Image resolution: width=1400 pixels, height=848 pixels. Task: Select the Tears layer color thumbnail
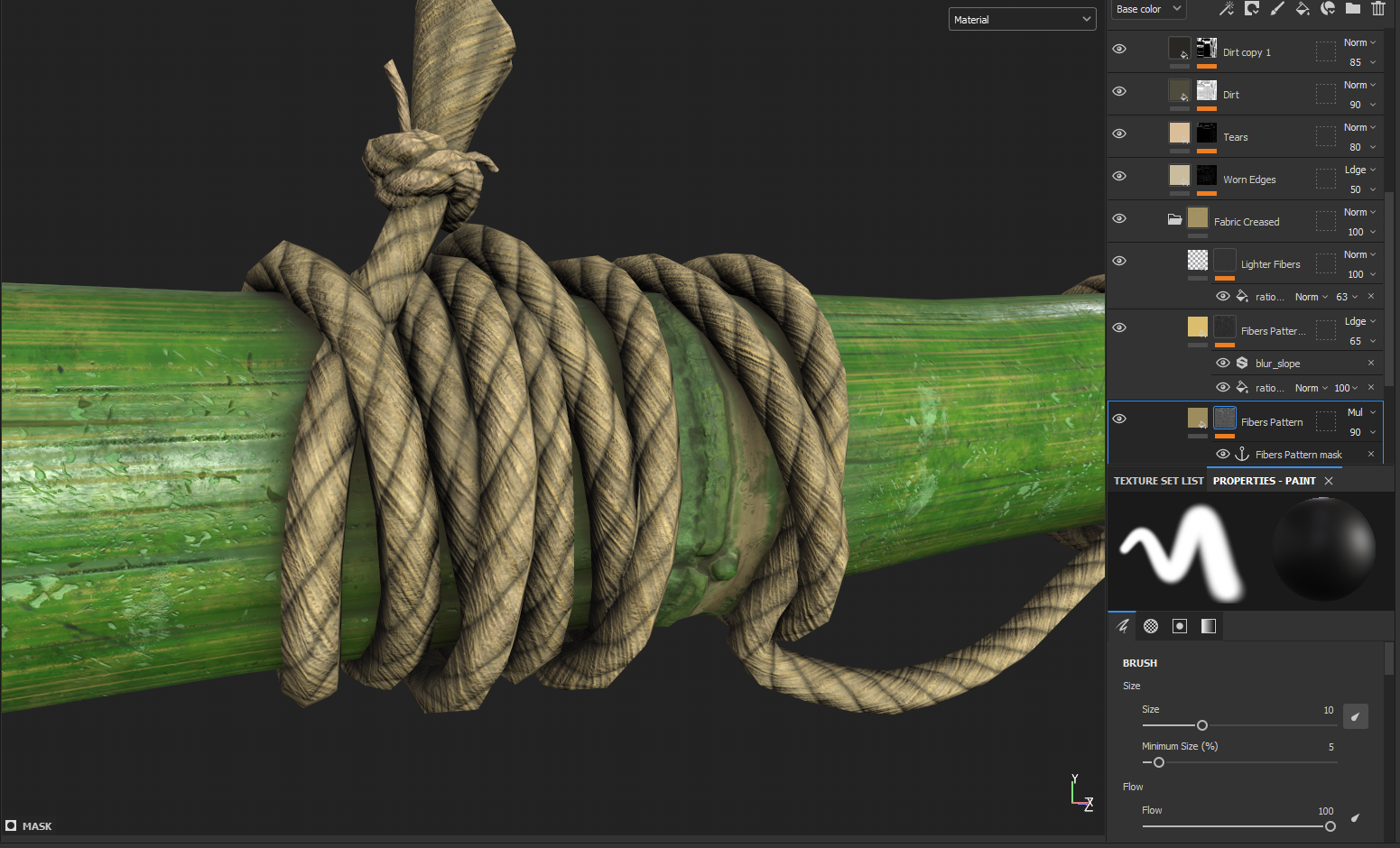pyautogui.click(x=1180, y=134)
